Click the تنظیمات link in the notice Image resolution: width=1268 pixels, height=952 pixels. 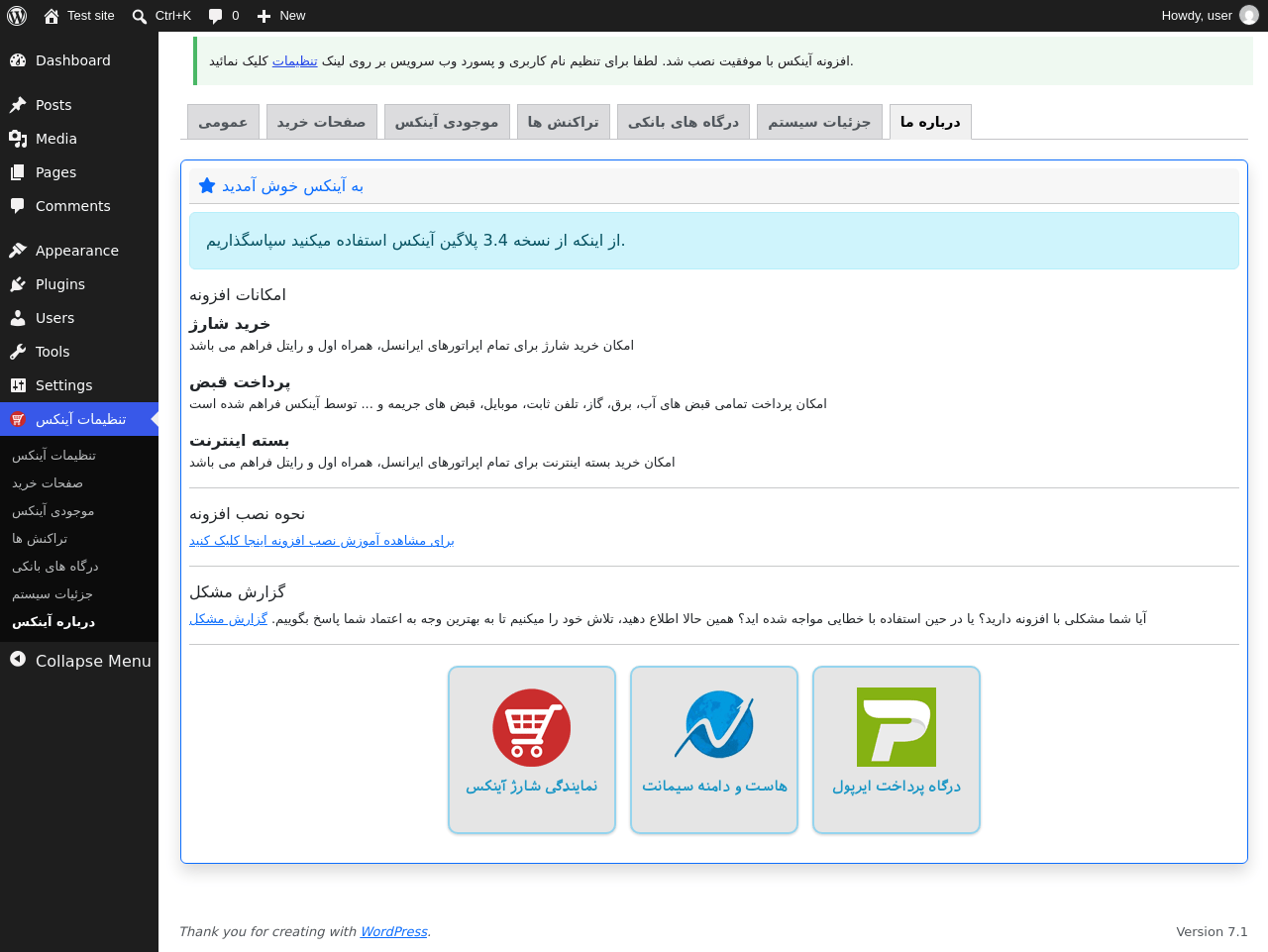click(295, 60)
